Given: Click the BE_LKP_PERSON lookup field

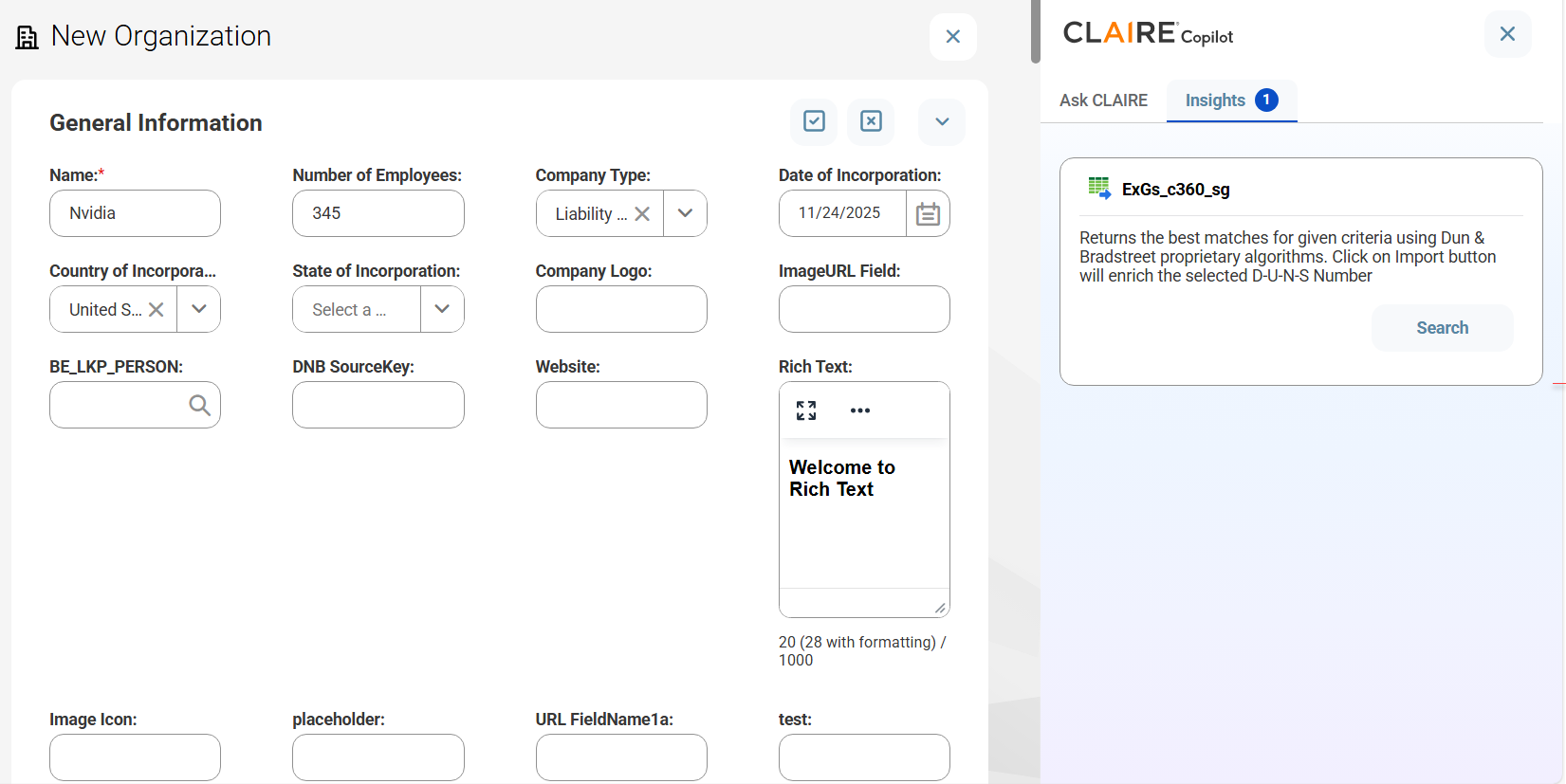Looking at the screenshot, I should click(135, 405).
